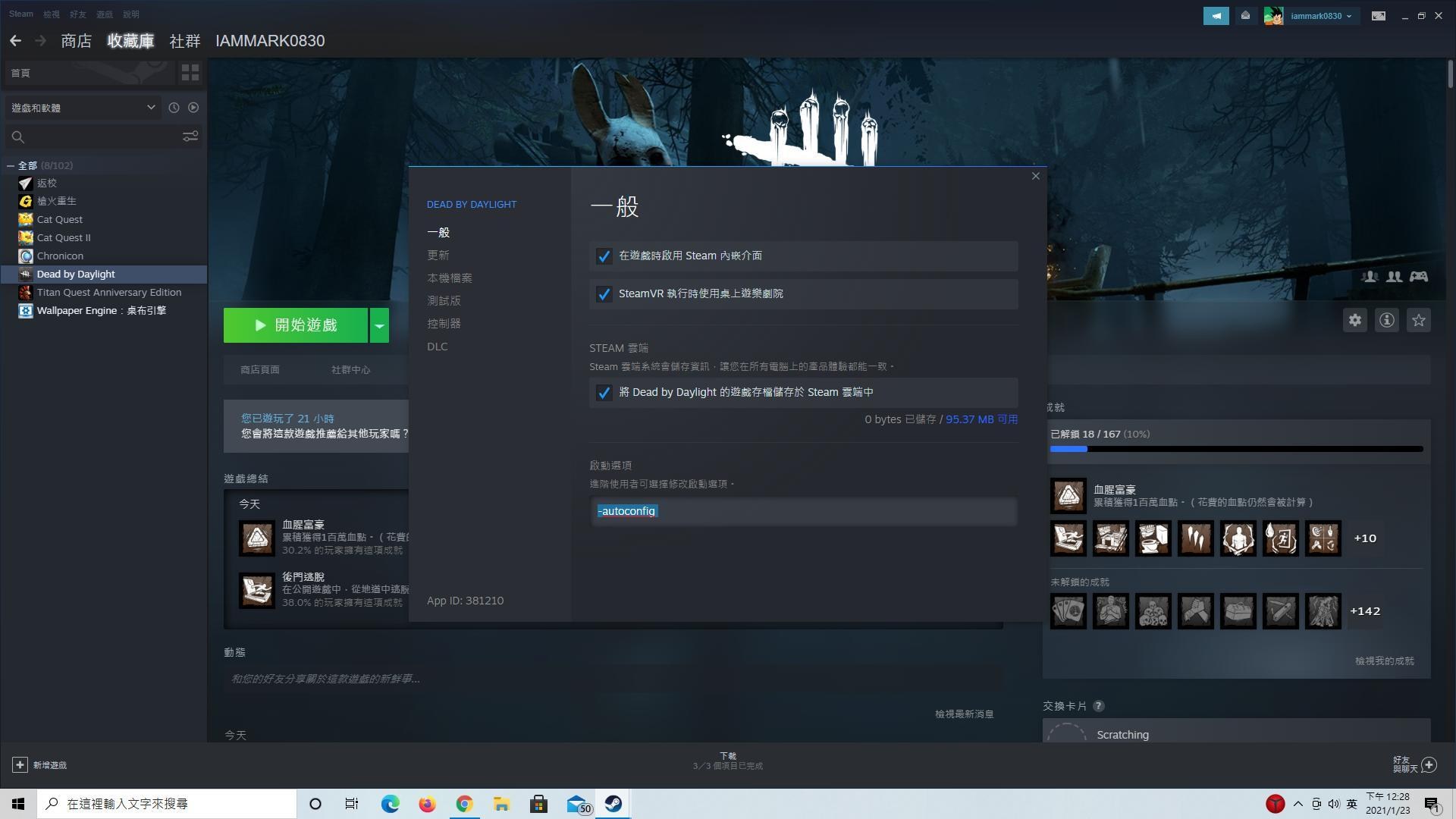1456x819 pixels.
Task: Toggle Steam Cloud save checkbox
Action: point(604,393)
